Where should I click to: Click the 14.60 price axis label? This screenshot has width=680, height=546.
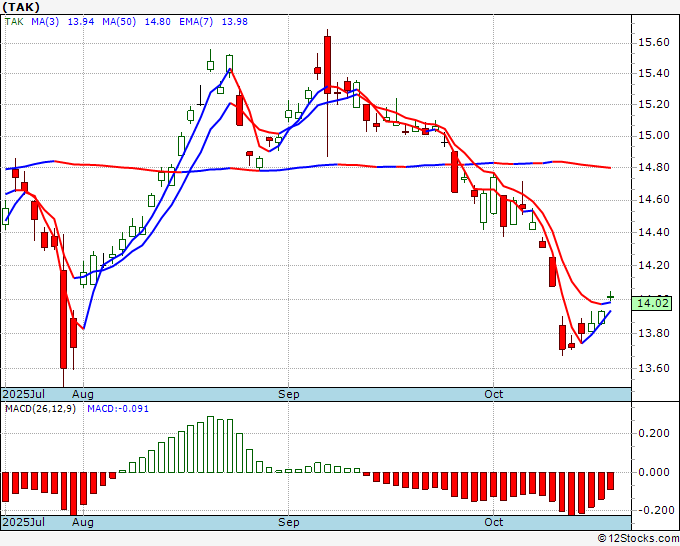654,199
